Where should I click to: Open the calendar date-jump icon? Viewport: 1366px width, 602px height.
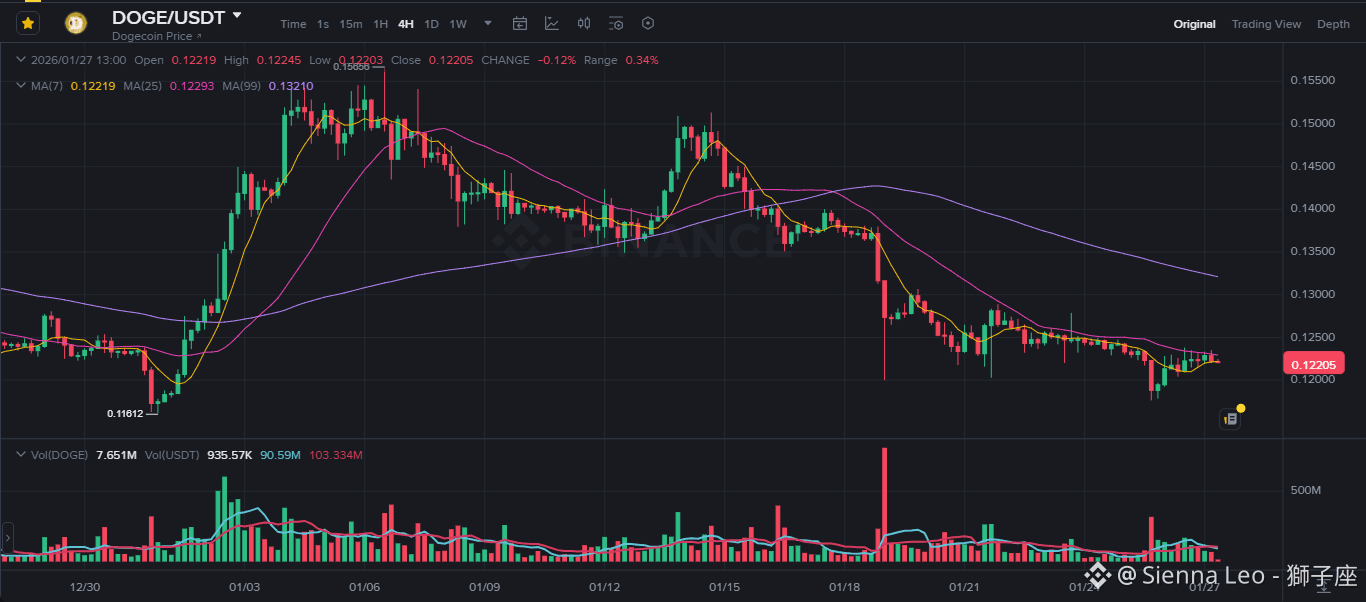click(520, 23)
